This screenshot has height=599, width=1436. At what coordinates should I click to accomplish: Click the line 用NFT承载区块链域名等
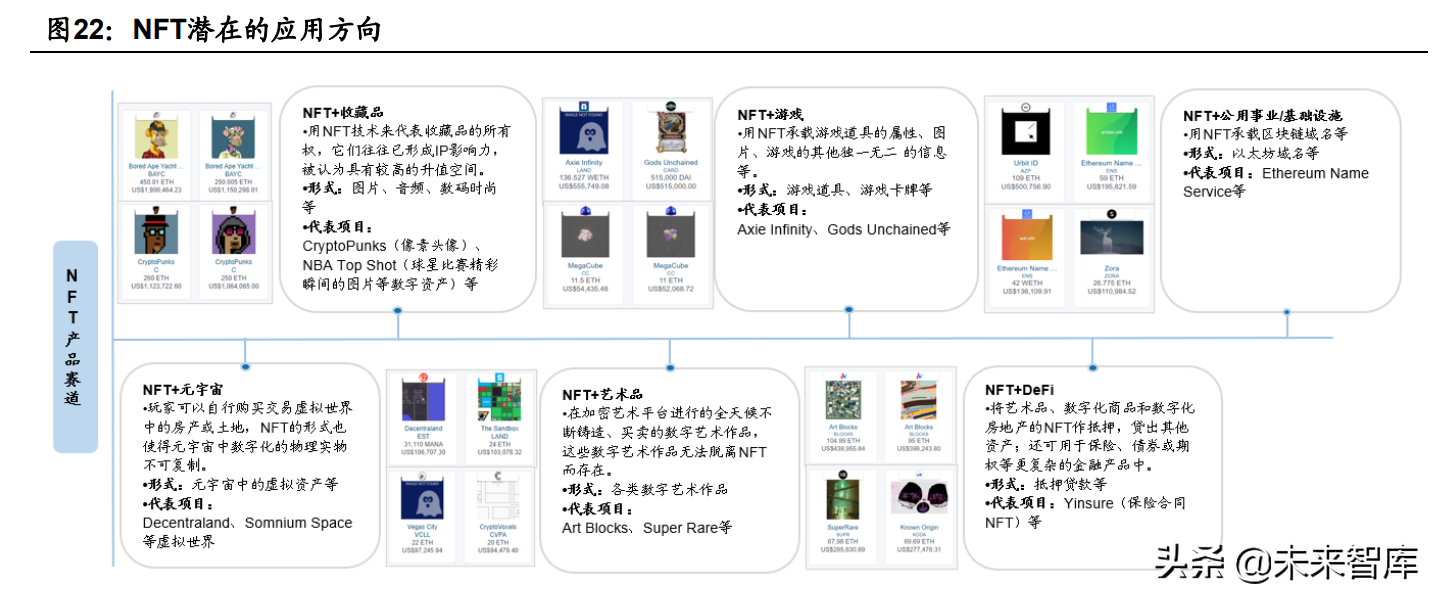click(x=1265, y=134)
